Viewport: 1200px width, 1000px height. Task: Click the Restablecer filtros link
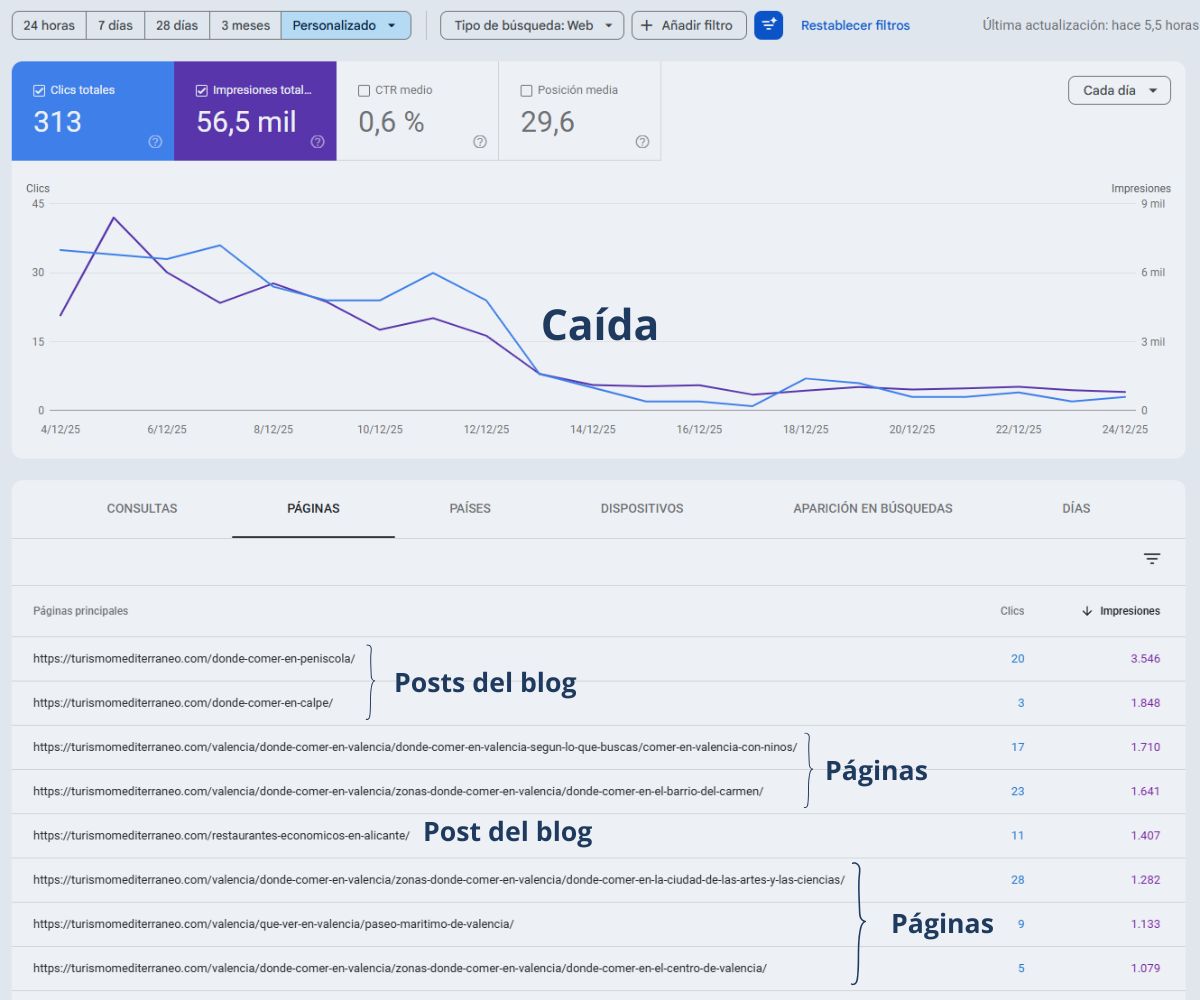tap(855, 25)
